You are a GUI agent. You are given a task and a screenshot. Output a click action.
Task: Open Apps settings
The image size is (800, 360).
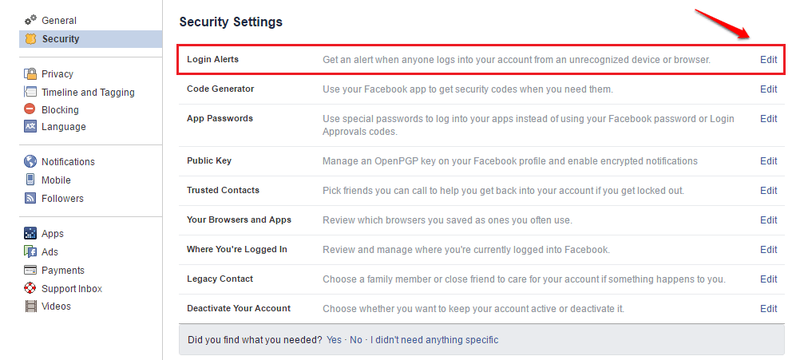click(52, 234)
